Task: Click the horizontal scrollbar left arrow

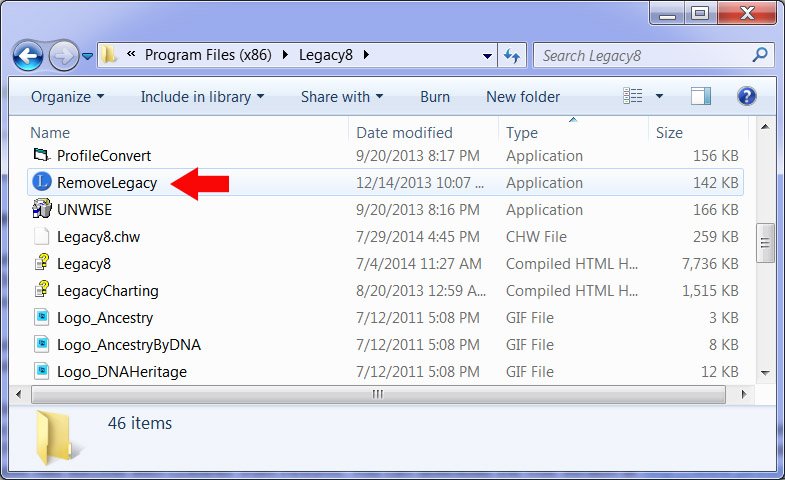Action: coord(19,394)
